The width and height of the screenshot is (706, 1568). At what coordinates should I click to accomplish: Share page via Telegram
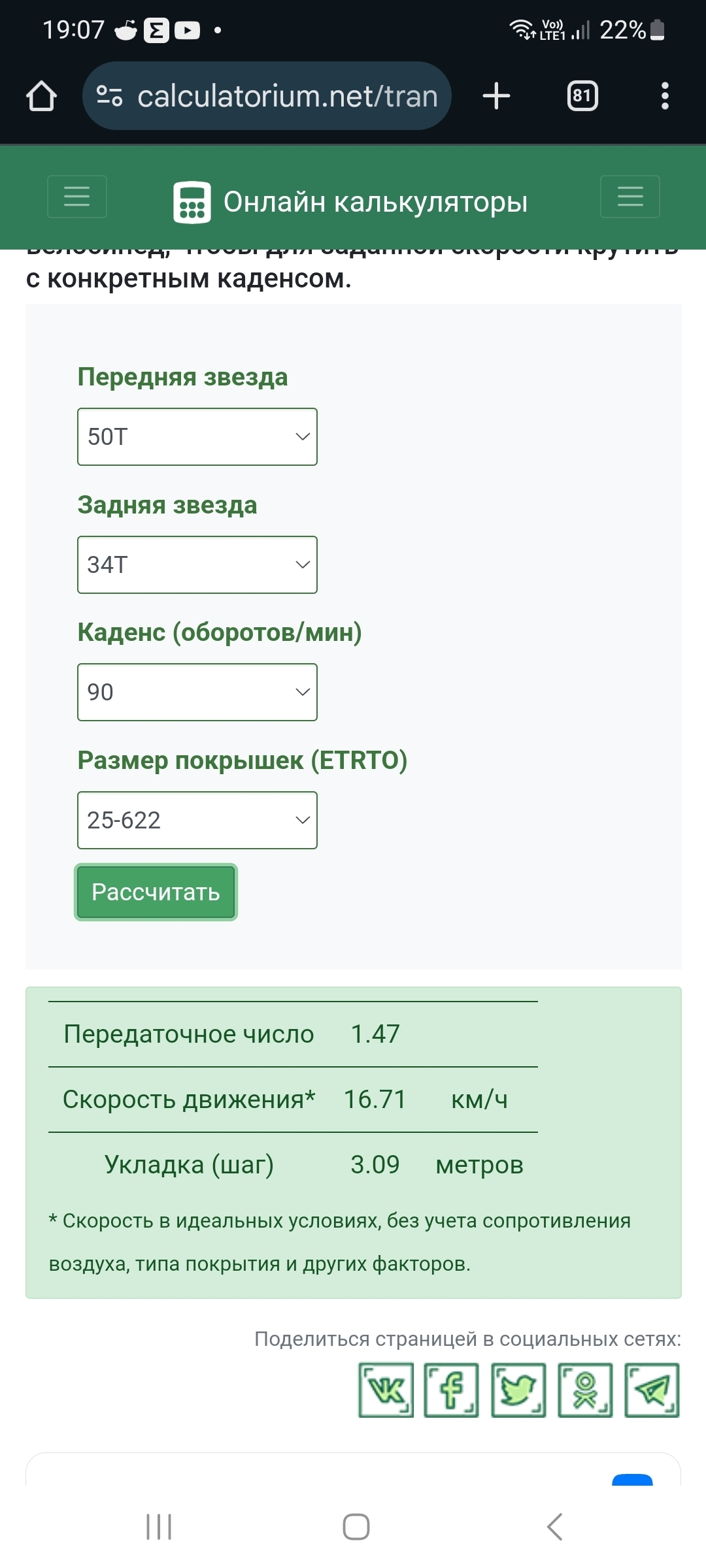click(652, 1390)
